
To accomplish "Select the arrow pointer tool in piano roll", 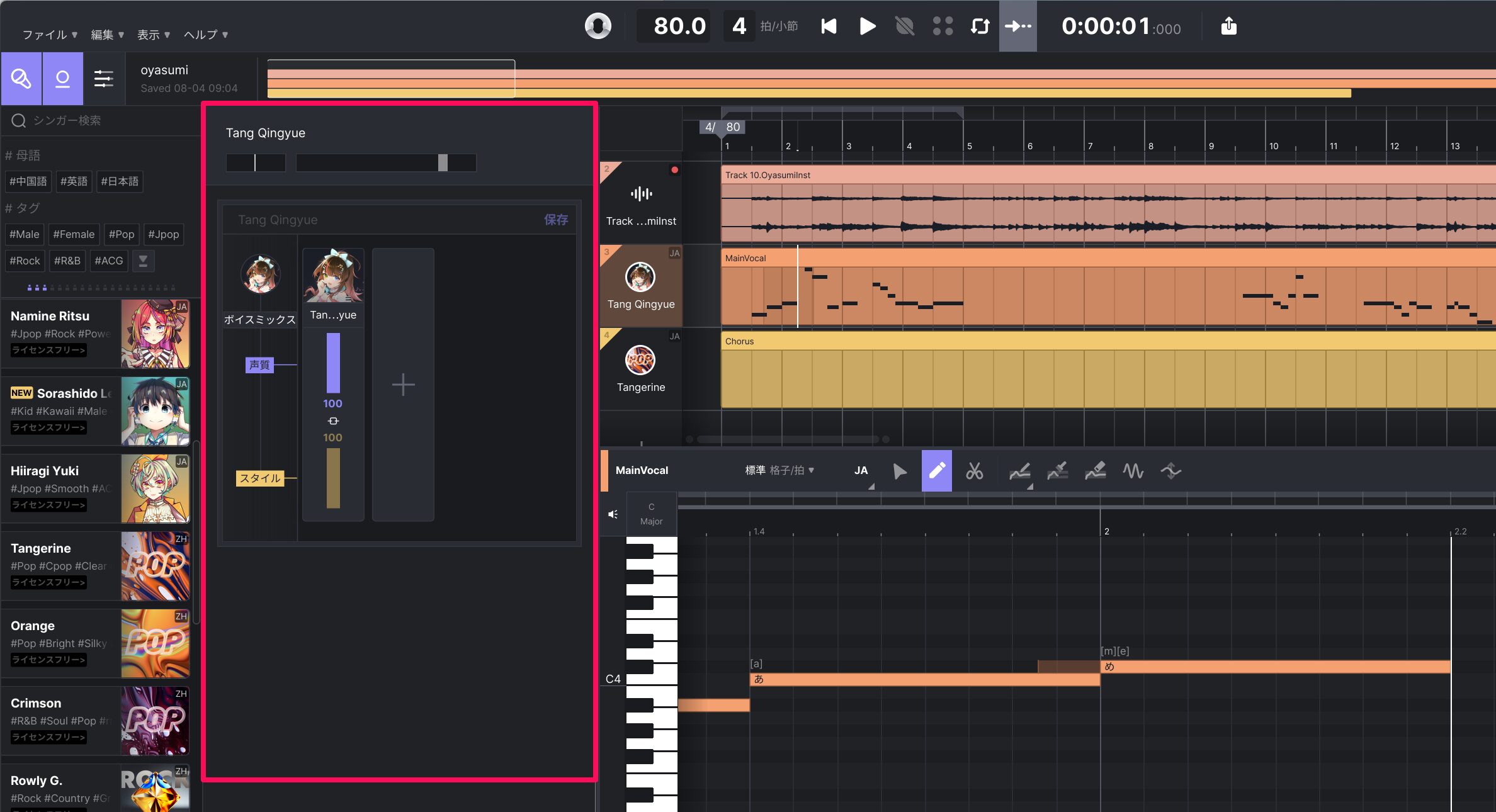I will tap(900, 471).
